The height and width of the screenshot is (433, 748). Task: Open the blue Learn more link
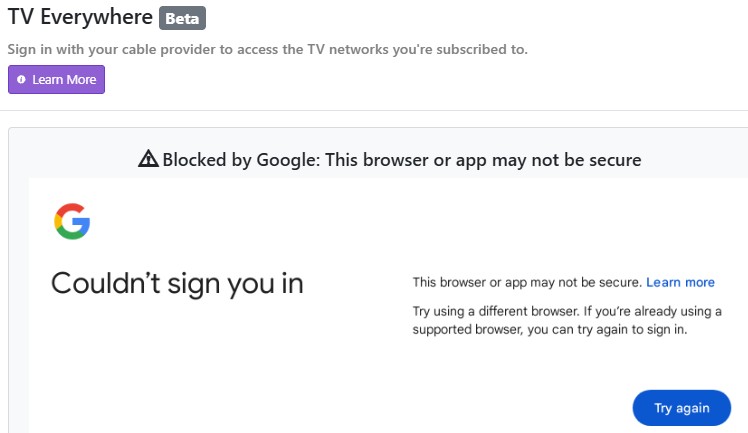click(x=680, y=282)
